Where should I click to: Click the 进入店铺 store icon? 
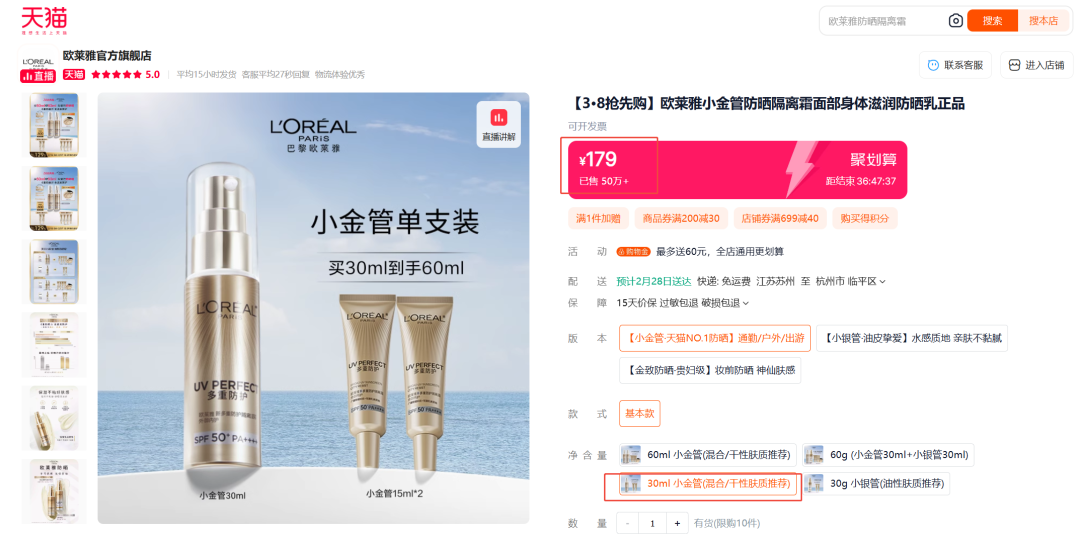pyautogui.click(x=1014, y=65)
